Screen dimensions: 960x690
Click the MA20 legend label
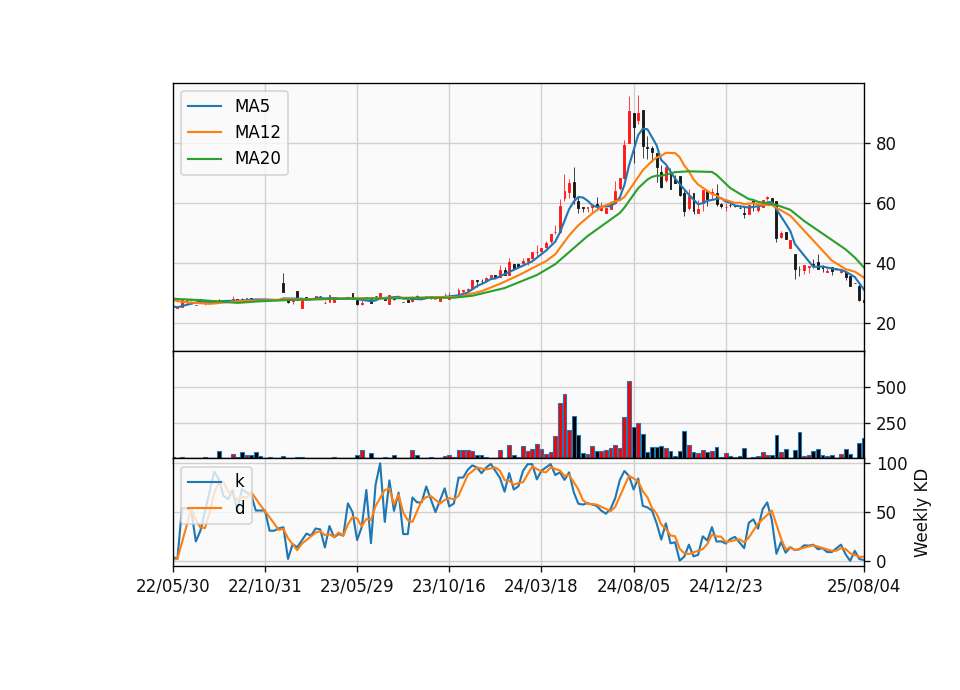click(x=257, y=158)
